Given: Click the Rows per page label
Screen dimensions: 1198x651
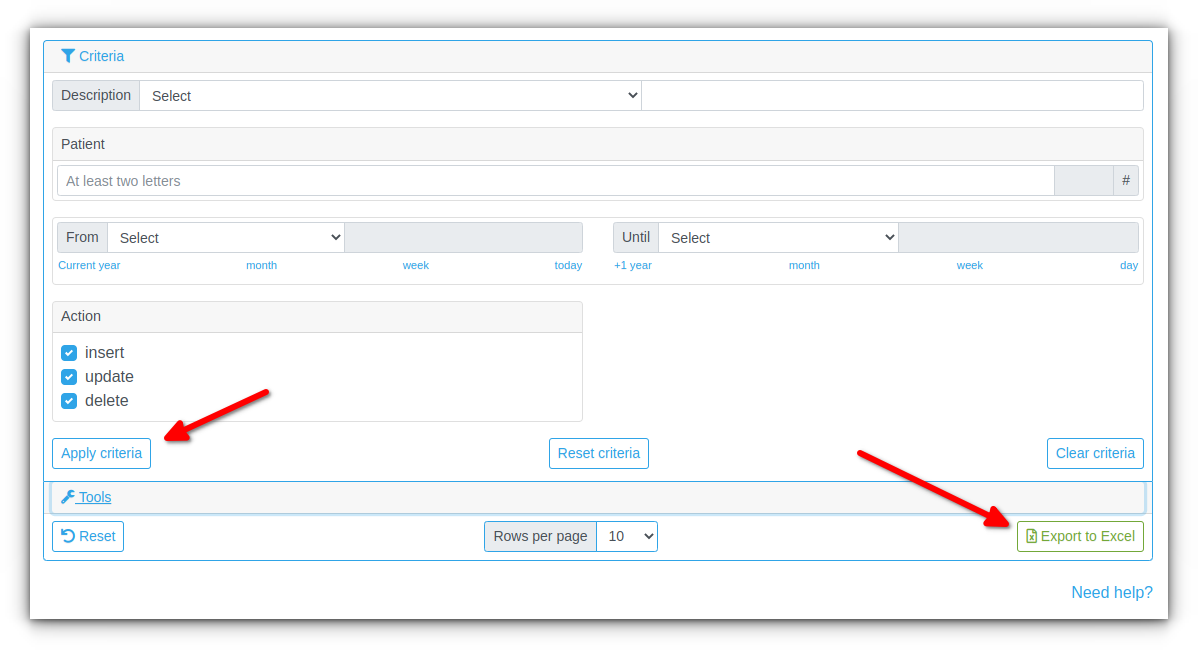Looking at the screenshot, I should pos(540,536).
